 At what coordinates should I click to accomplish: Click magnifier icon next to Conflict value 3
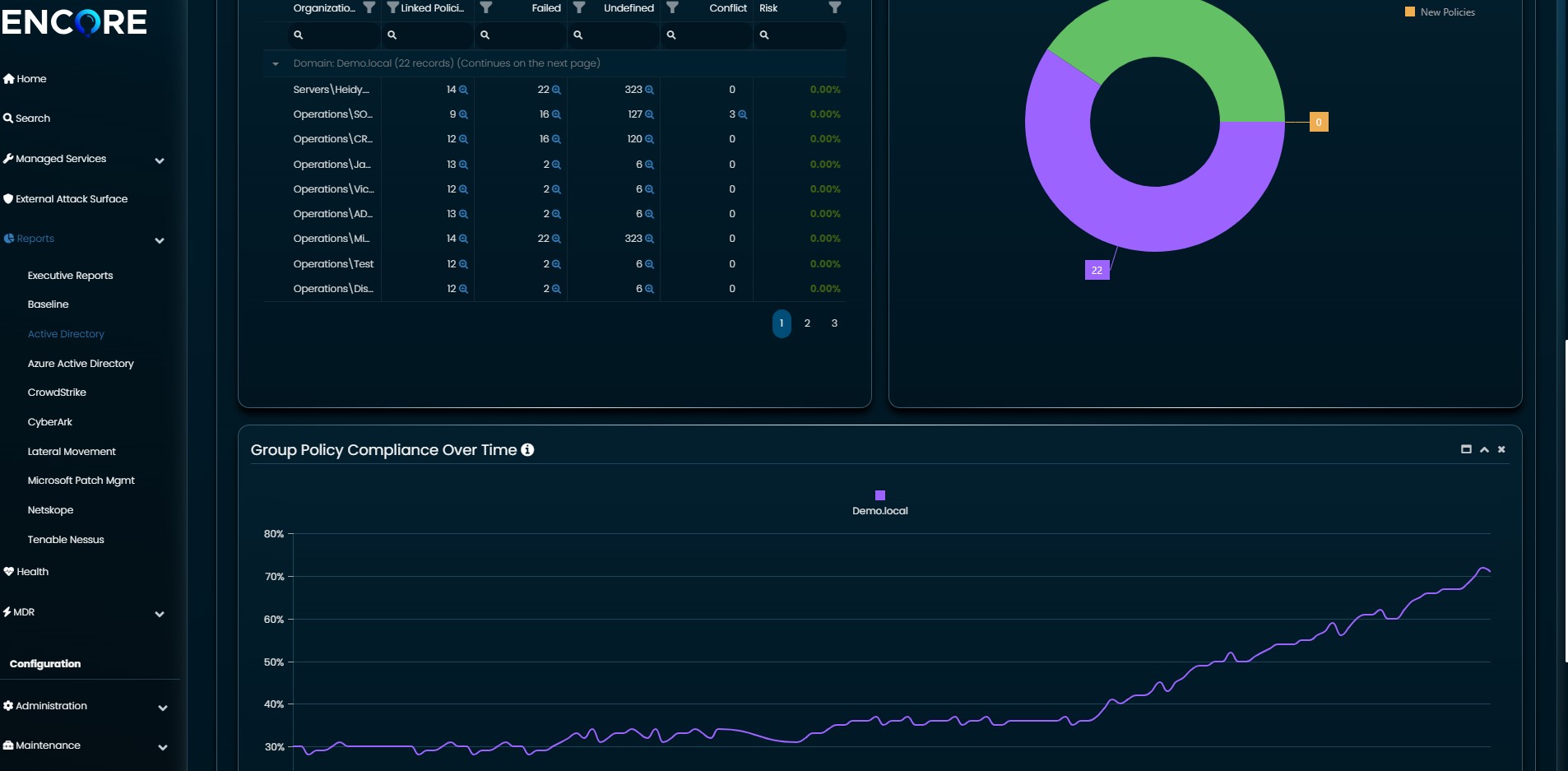point(743,114)
